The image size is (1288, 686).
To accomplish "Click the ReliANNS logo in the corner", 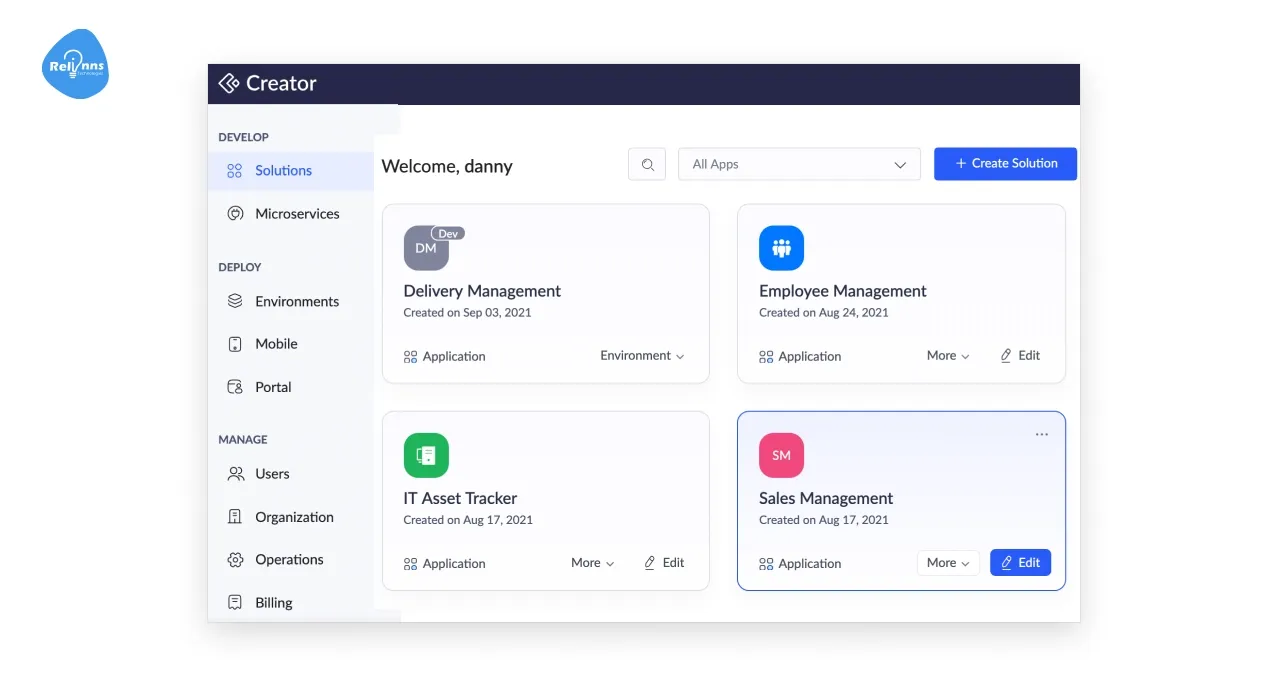I will 75,65.
